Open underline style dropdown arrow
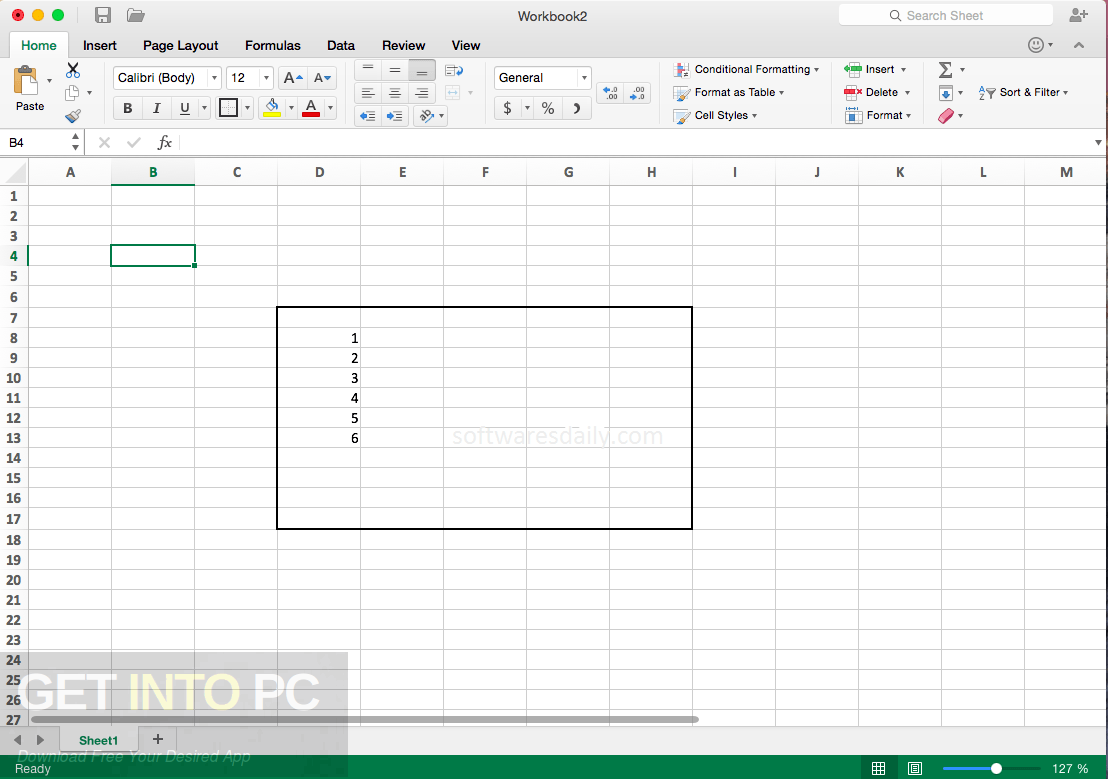Viewport: 1108px width, 779px height. (204, 107)
